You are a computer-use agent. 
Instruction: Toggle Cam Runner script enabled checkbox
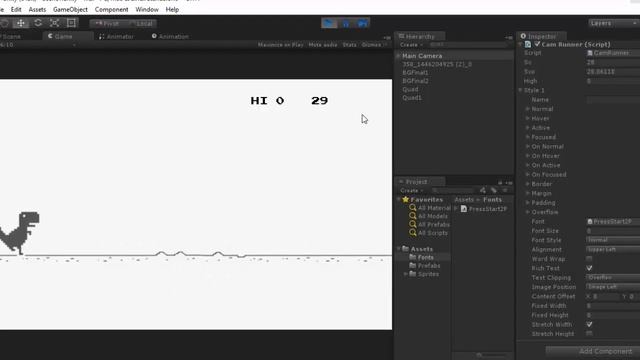click(x=537, y=44)
